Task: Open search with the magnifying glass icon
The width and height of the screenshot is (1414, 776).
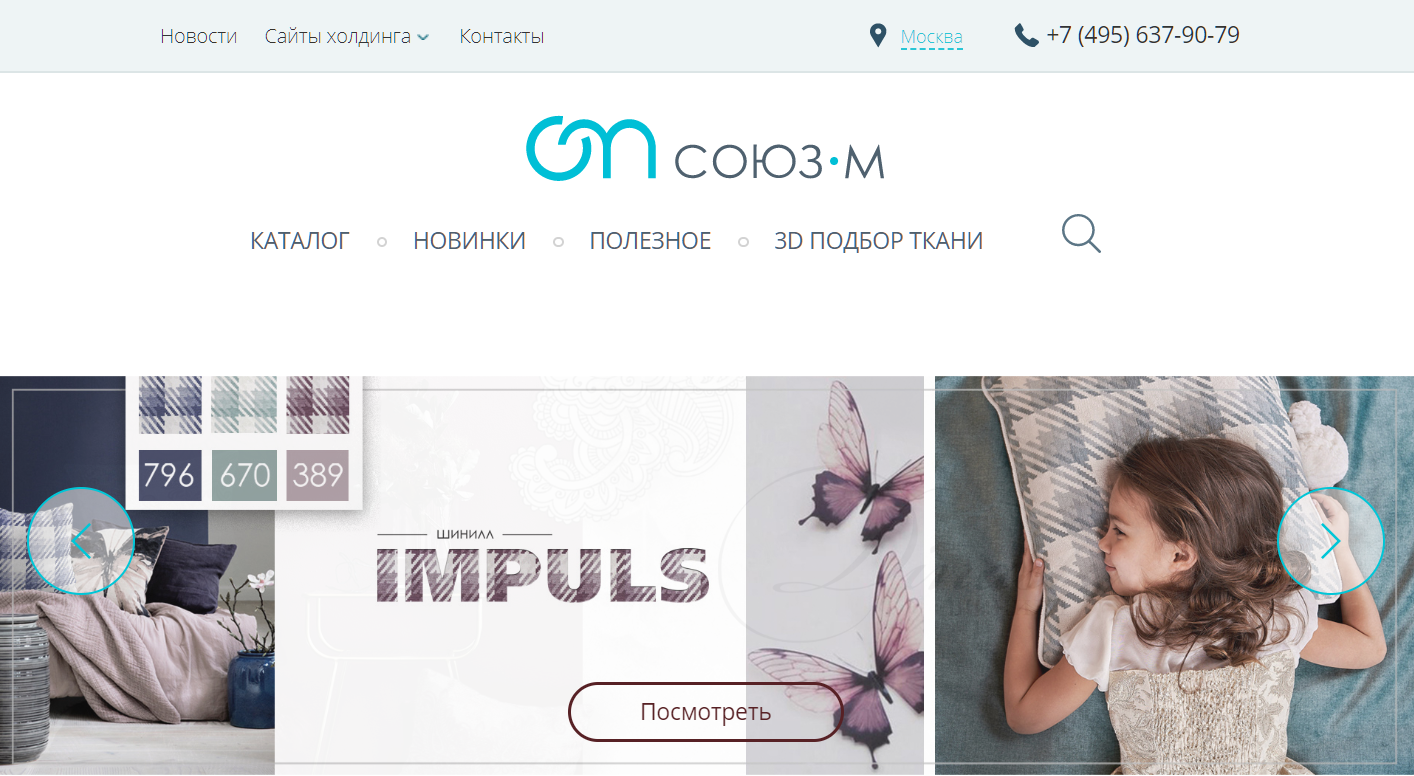Action: click(x=1081, y=234)
